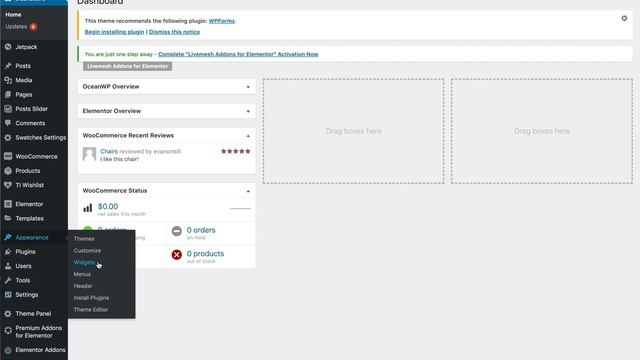Open Customize in Appearance submenu

click(87, 251)
